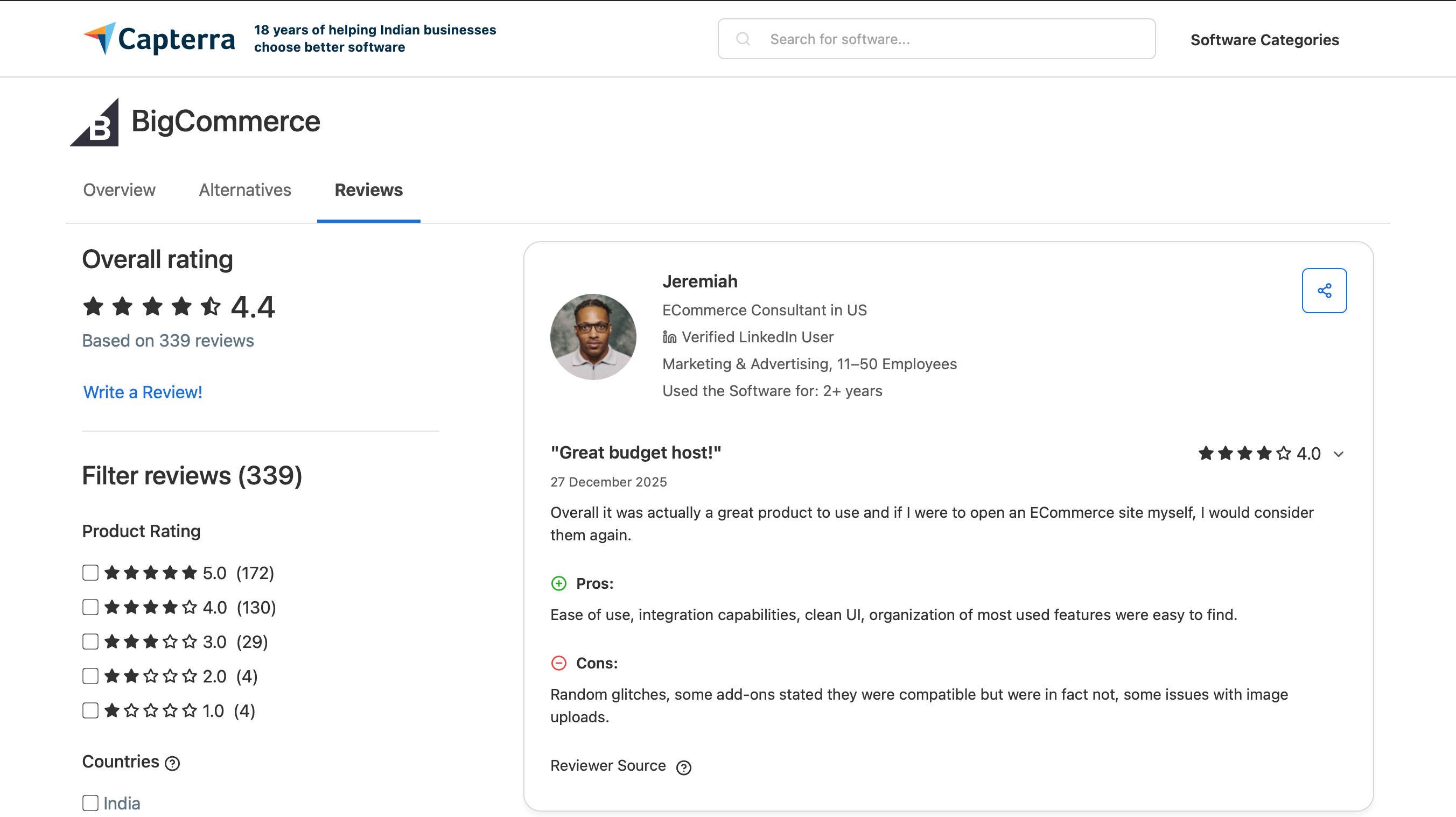Switch to the Alternatives tab
The width and height of the screenshot is (1456, 817).
pyautogui.click(x=245, y=190)
